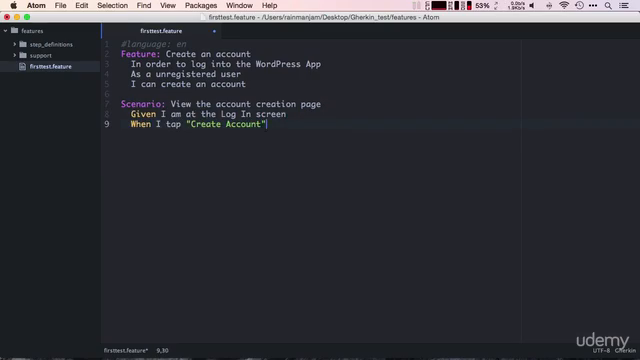Click the firsttest.feature* status bar filename

coord(126,350)
